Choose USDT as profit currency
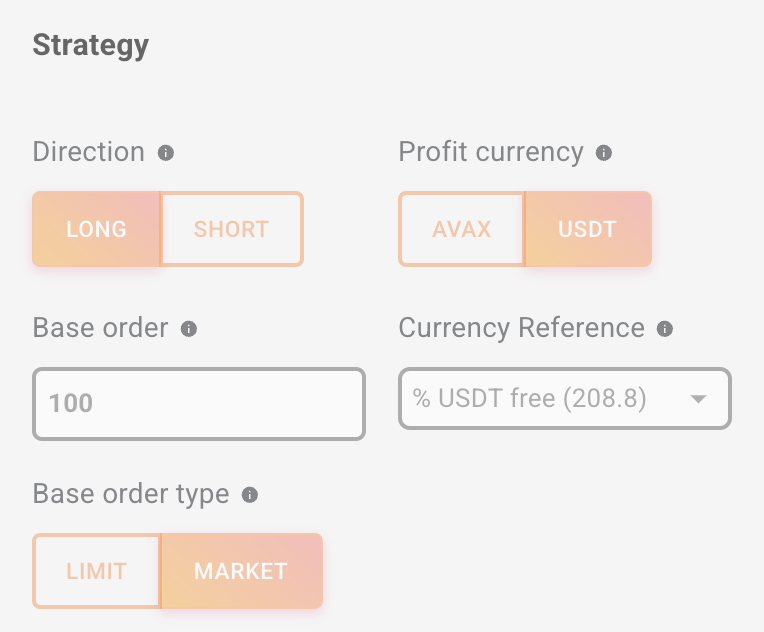 (587, 229)
